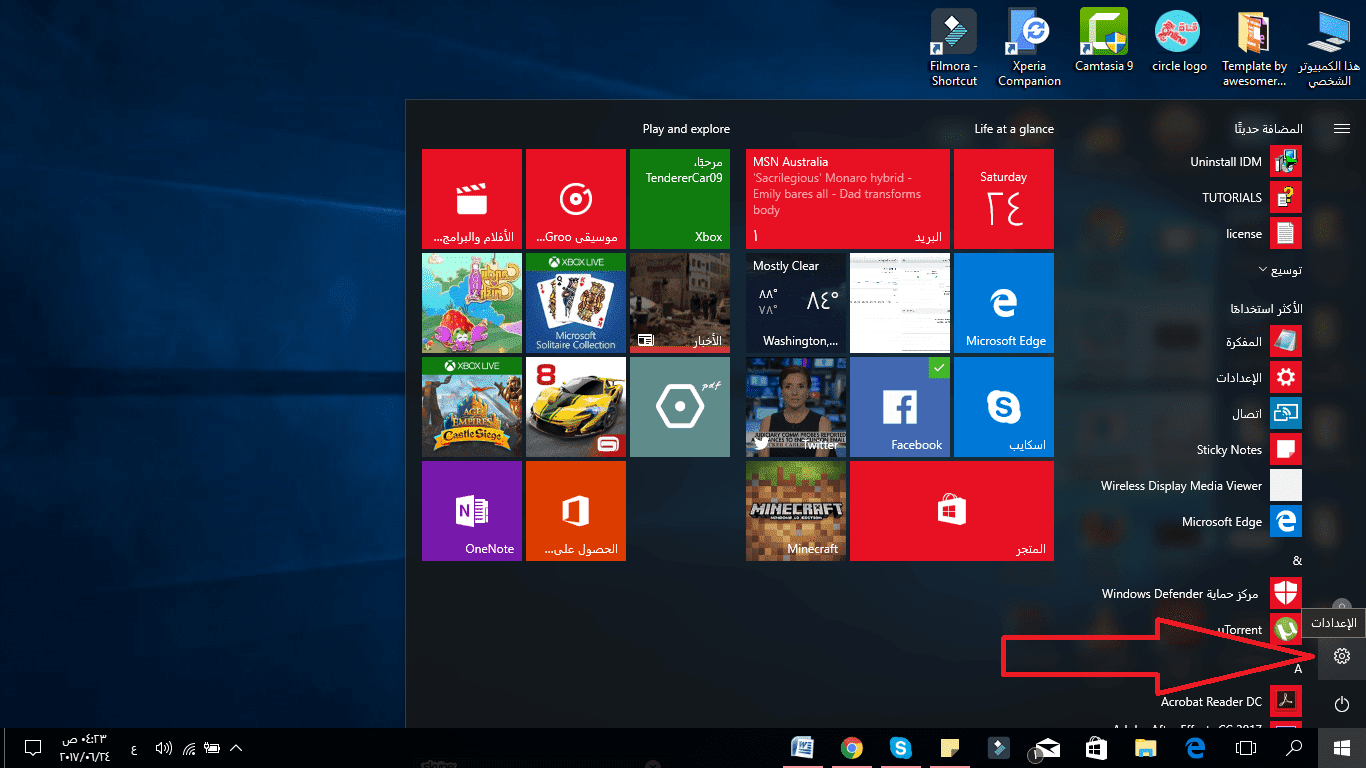
Task: Open the hexagon PDF app tile
Action: click(680, 407)
